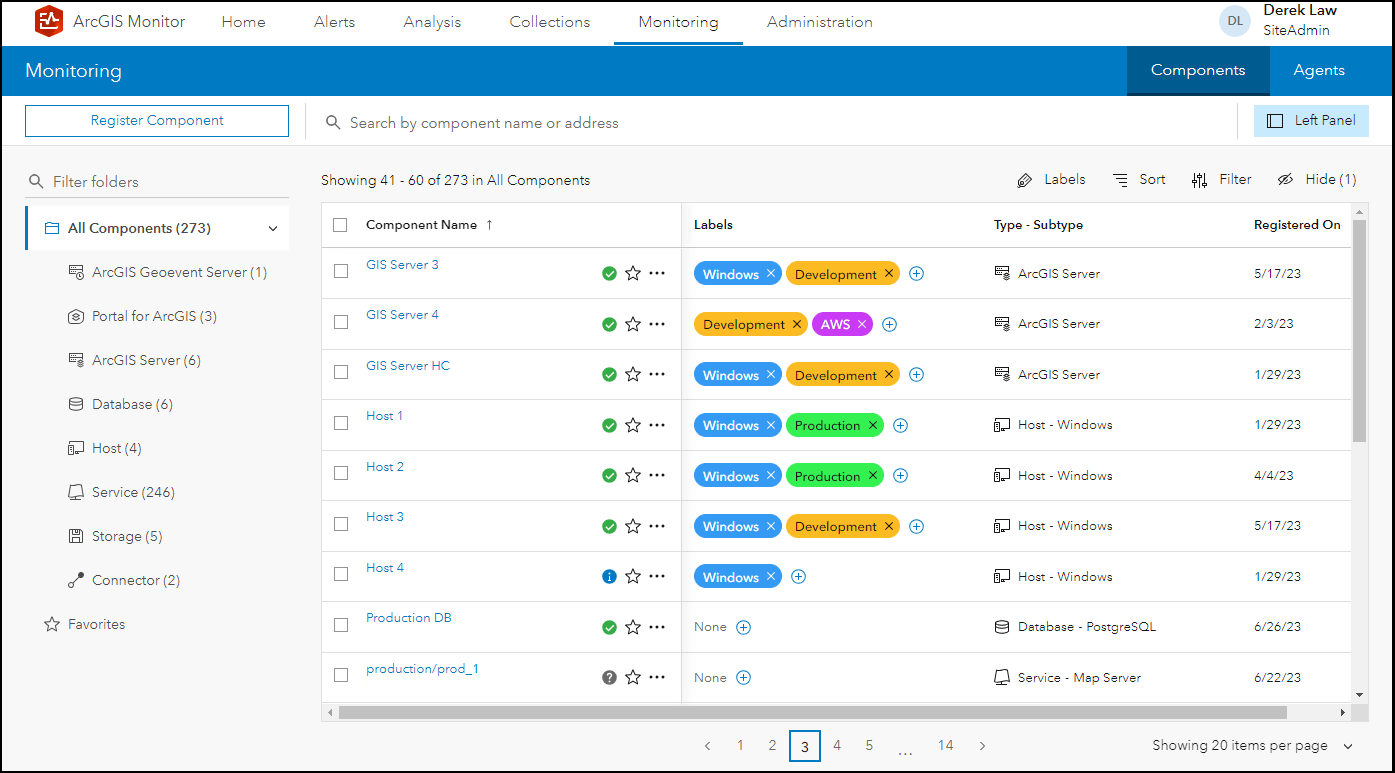The image size is (1395, 773).
Task: Add a label to Production DB row
Action: 743,628
